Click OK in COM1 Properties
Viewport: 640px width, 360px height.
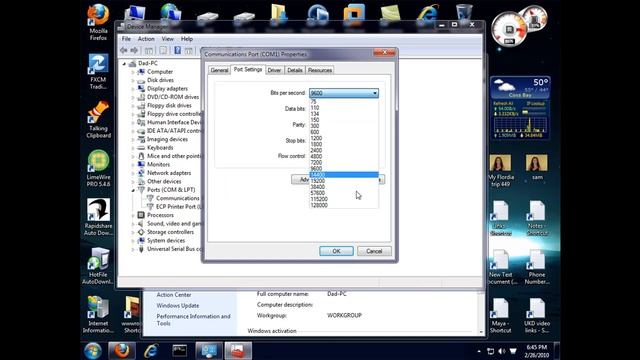(336, 251)
